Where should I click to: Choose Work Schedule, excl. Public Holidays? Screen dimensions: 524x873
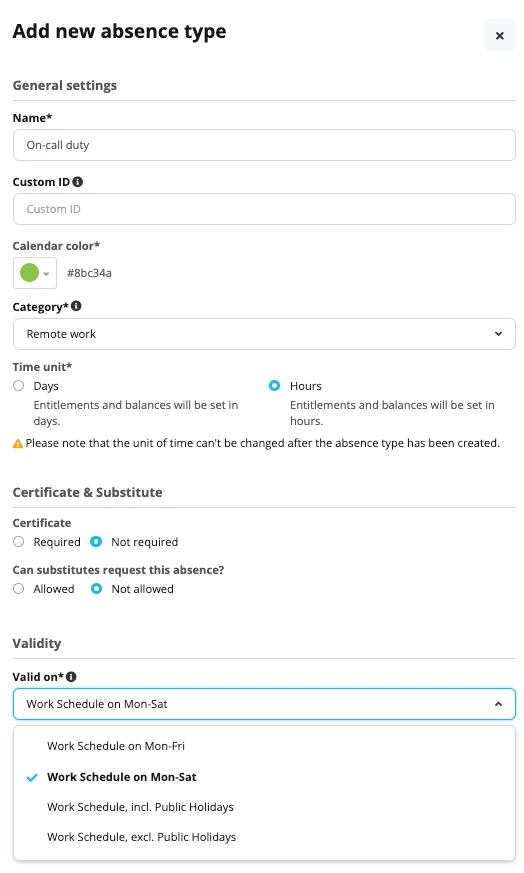264,837
